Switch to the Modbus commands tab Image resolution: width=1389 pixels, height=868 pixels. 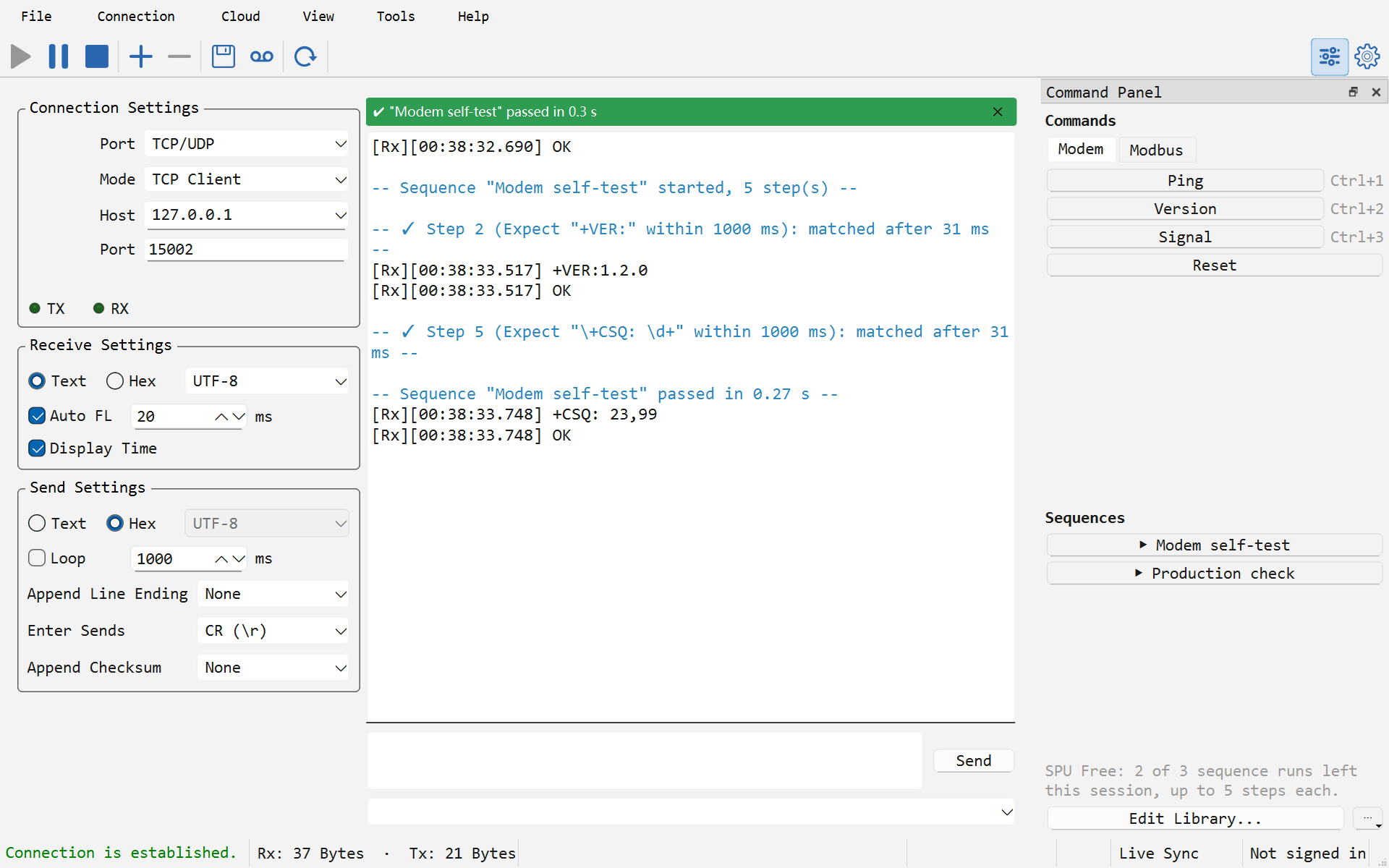click(x=1156, y=150)
